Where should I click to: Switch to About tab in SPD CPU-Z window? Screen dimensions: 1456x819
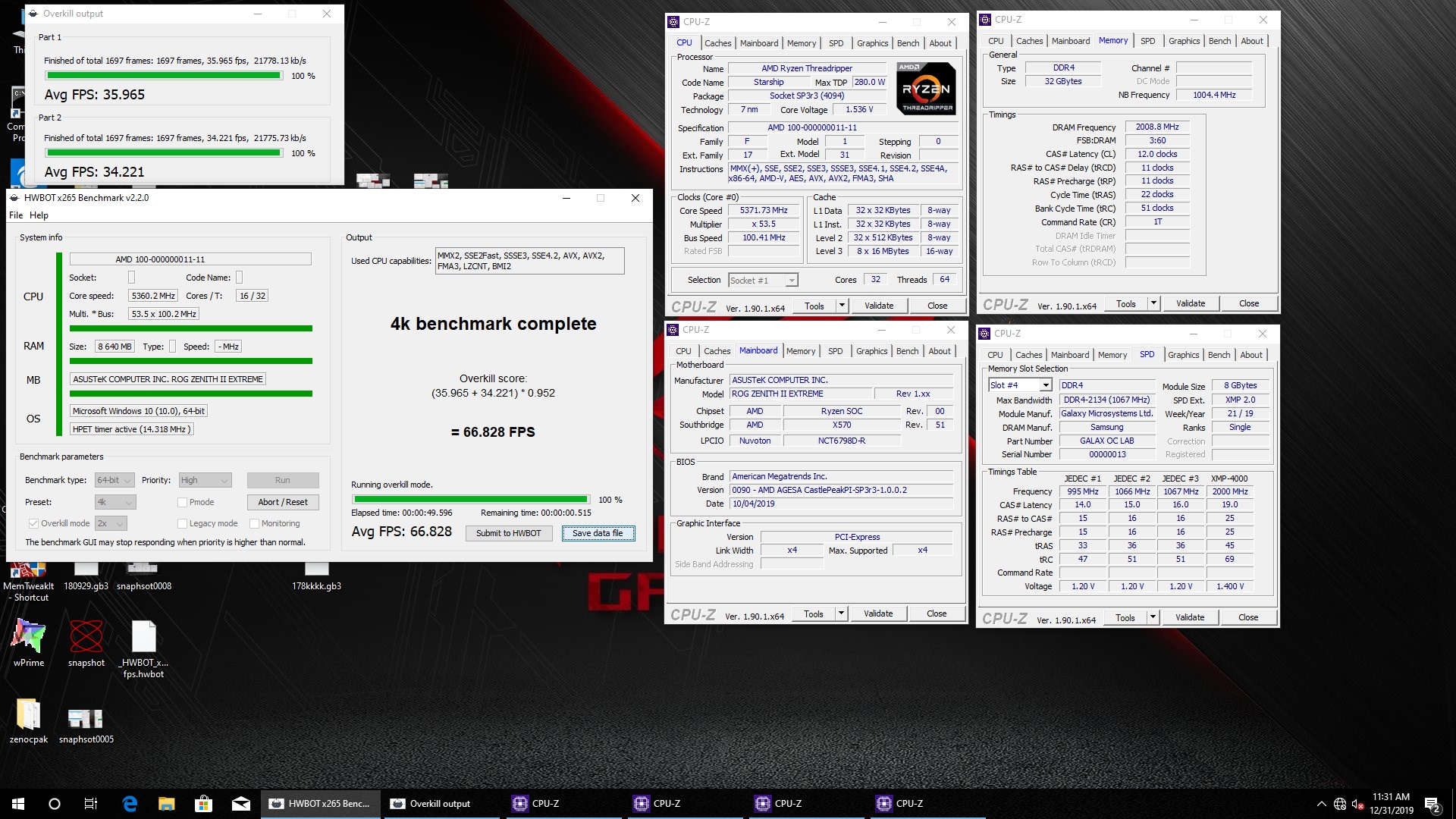coord(1251,355)
